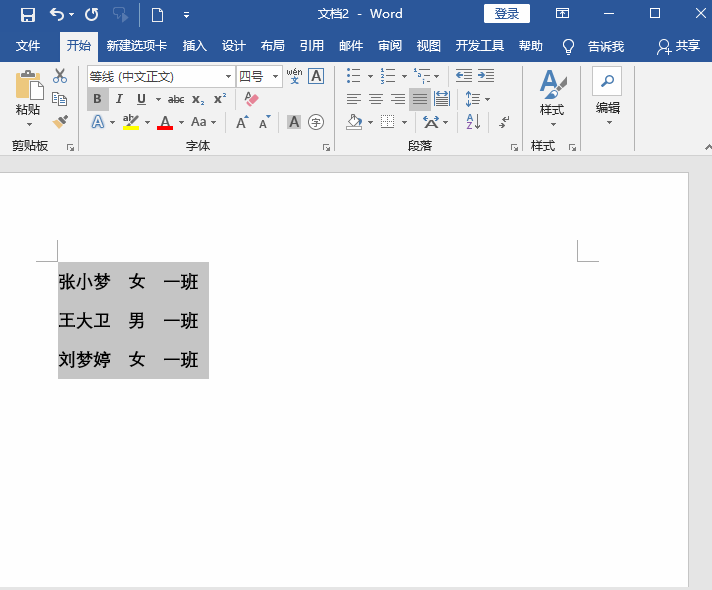Open the undo history dropdown arrow
This screenshot has width=712, height=590.
pos(71,15)
